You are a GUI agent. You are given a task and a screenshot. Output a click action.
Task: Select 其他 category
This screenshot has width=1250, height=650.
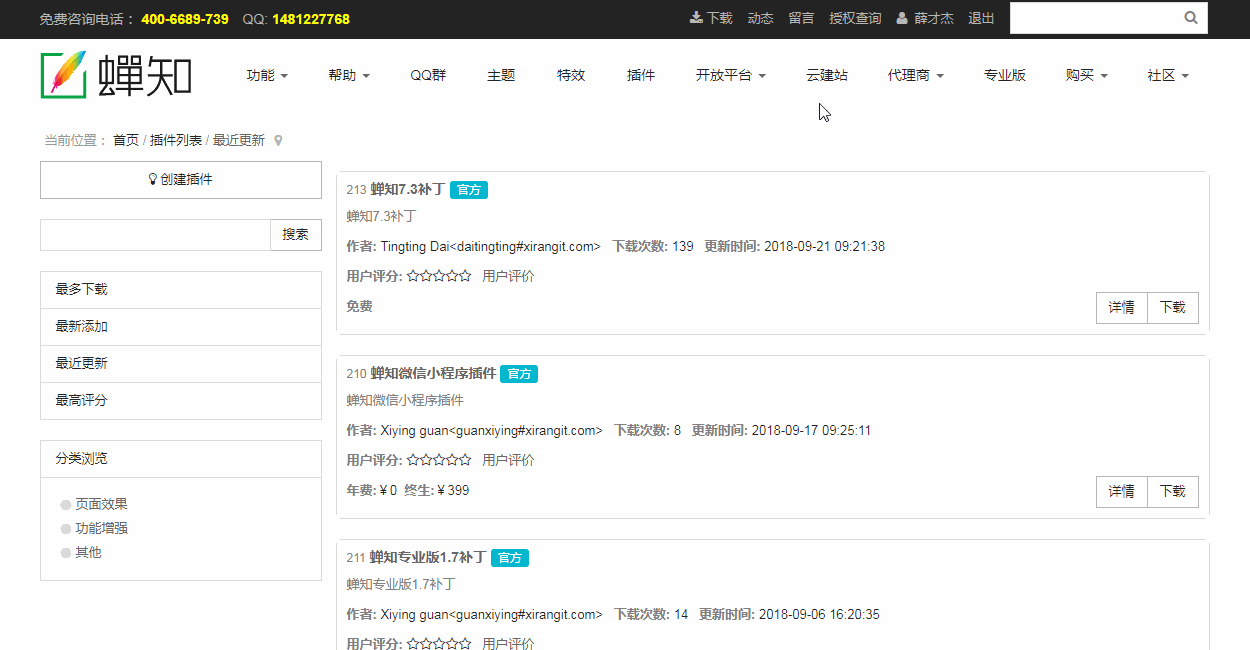click(88, 552)
